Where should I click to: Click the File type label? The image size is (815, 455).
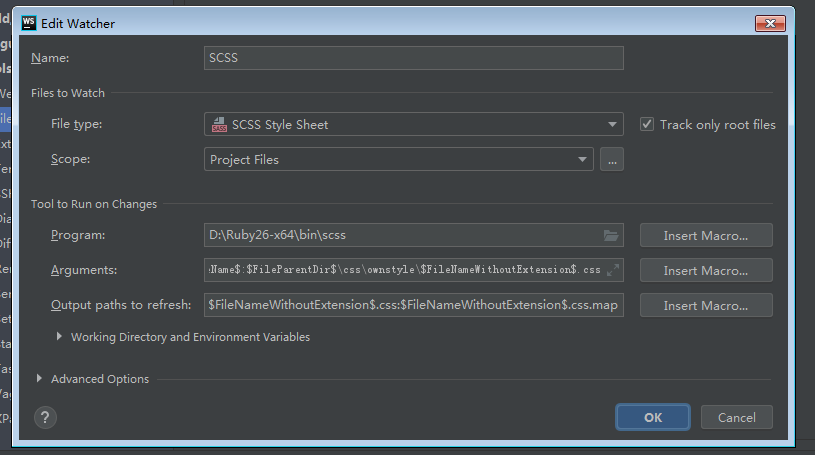[76, 124]
